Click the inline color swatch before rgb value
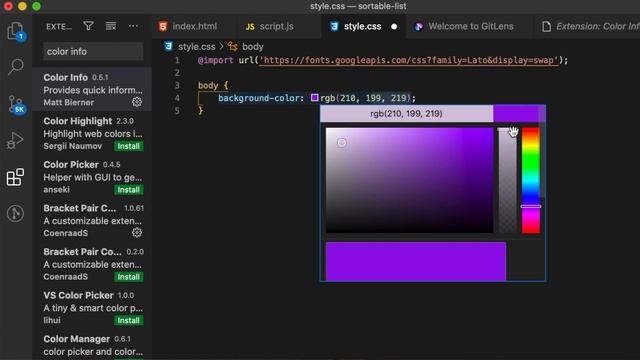The width and height of the screenshot is (640, 360). pyautogui.click(x=315, y=98)
